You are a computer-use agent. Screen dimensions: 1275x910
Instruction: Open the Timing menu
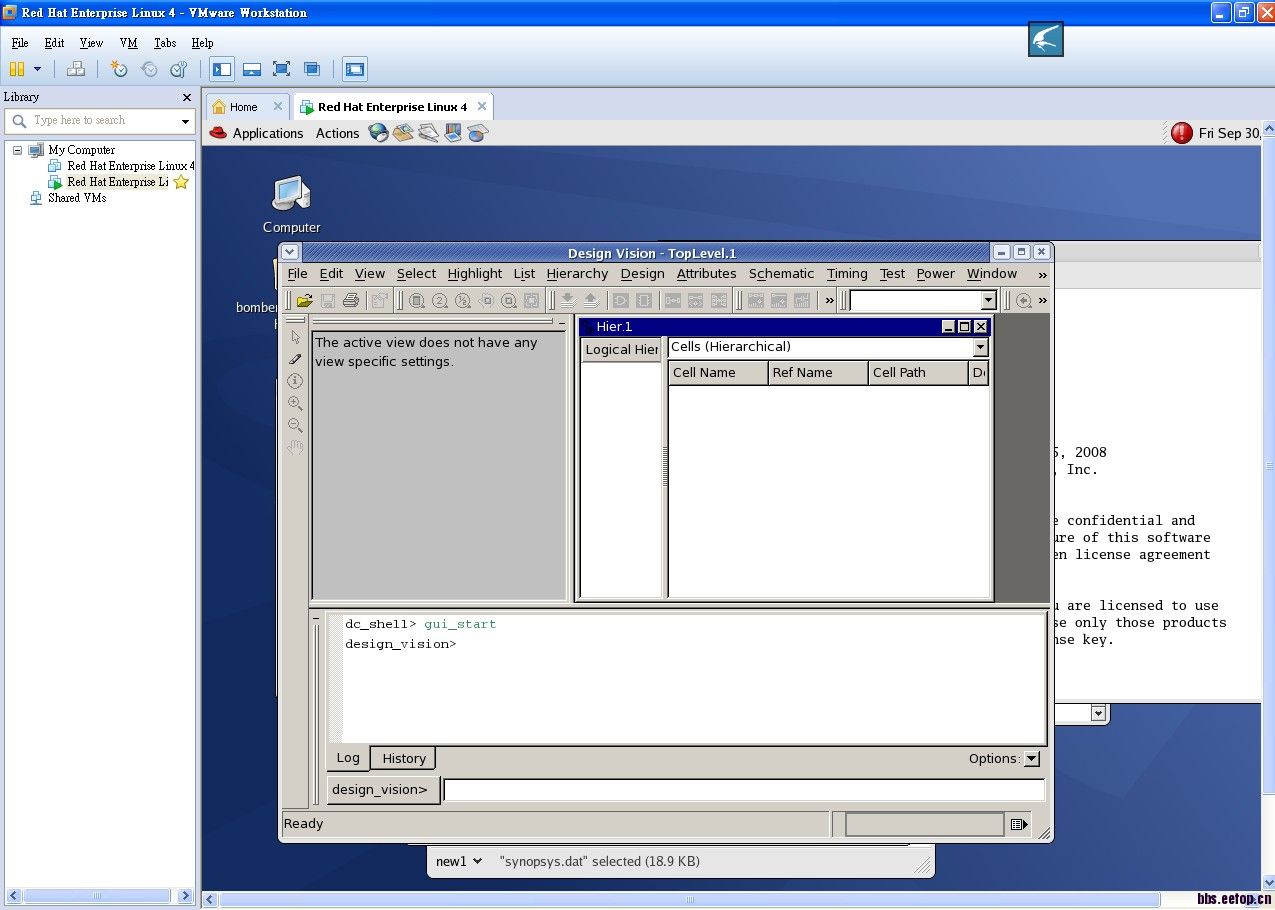tap(847, 274)
